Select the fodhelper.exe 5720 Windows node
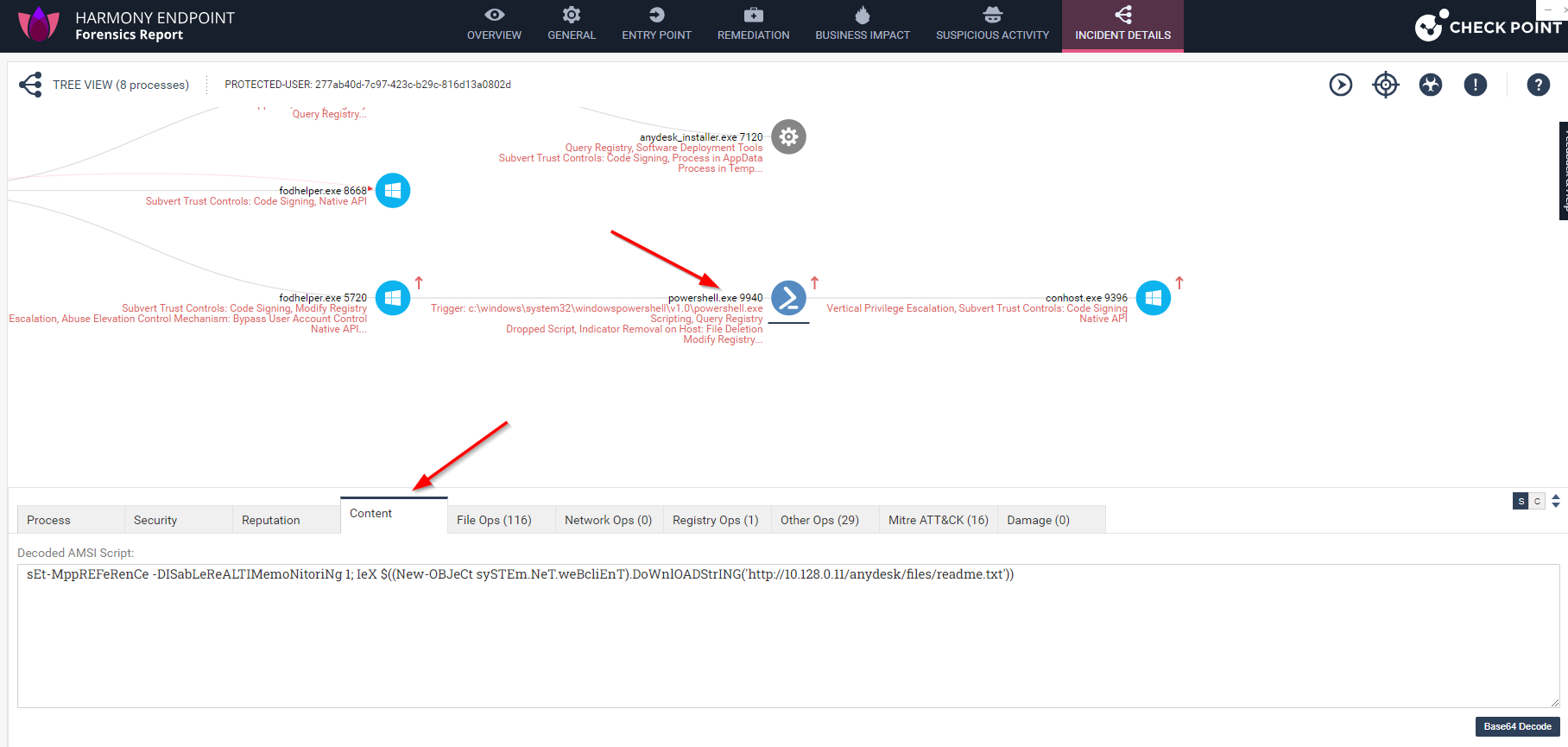Image resolution: width=1568 pixels, height=747 pixels. [x=393, y=298]
